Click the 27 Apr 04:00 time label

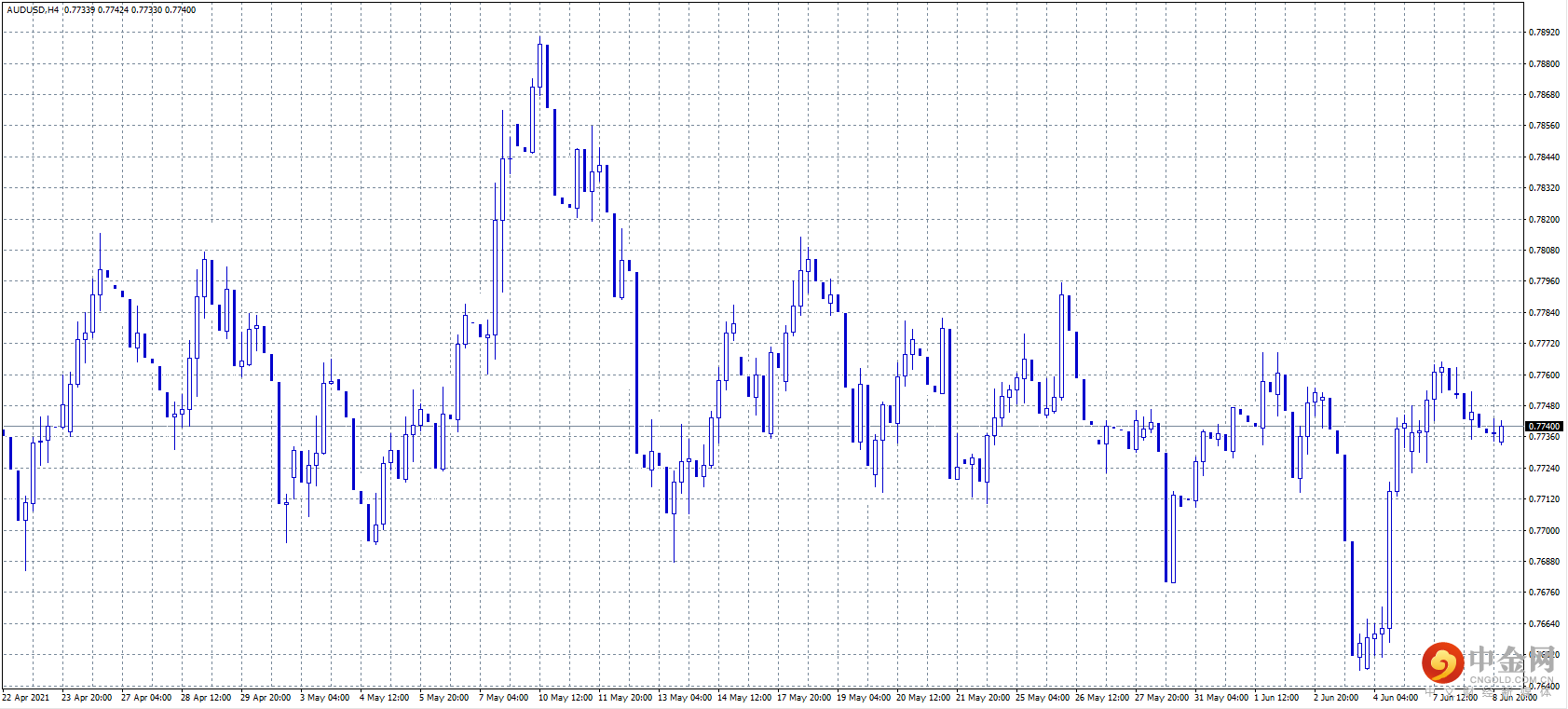(146, 698)
